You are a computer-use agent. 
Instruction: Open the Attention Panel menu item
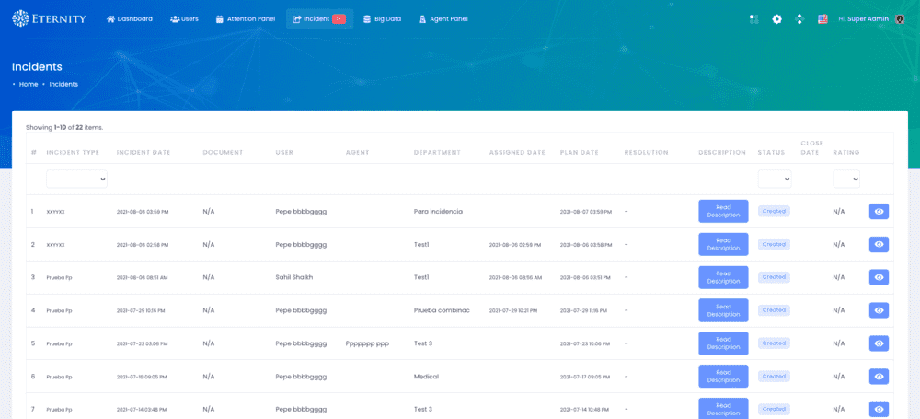tap(245, 19)
